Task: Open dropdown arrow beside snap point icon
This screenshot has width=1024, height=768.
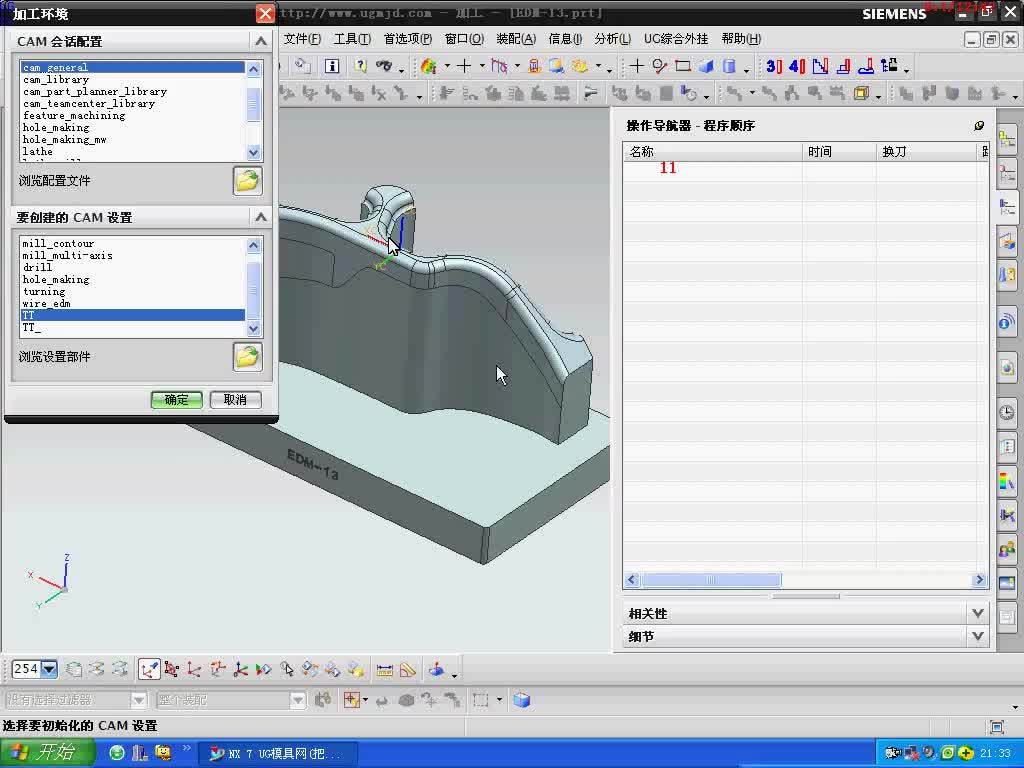Action: [365, 700]
